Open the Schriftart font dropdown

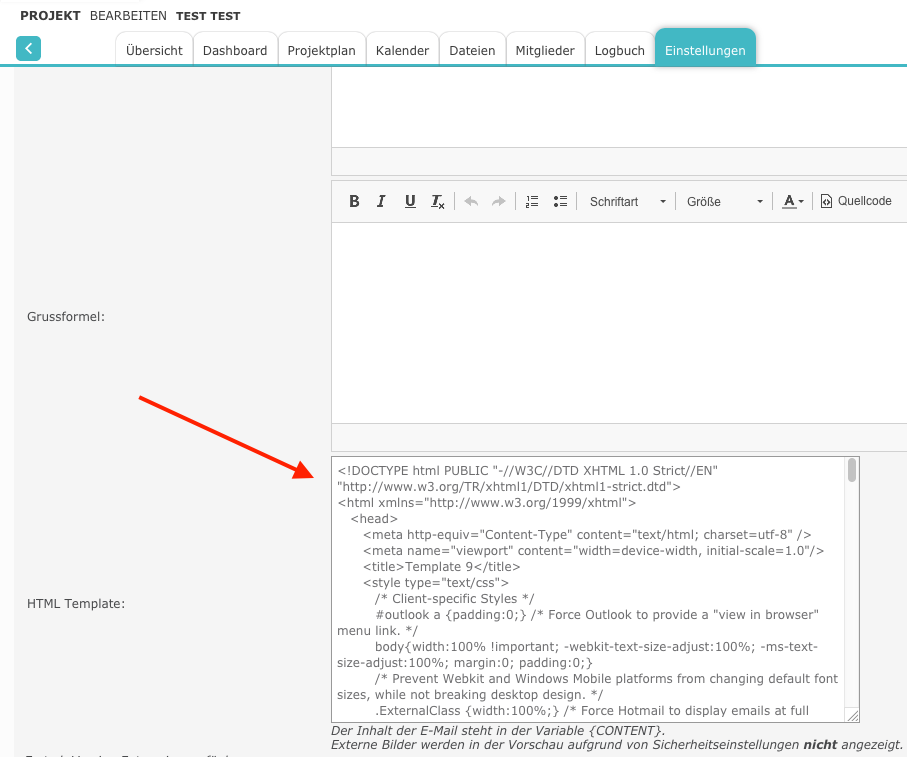click(x=627, y=201)
